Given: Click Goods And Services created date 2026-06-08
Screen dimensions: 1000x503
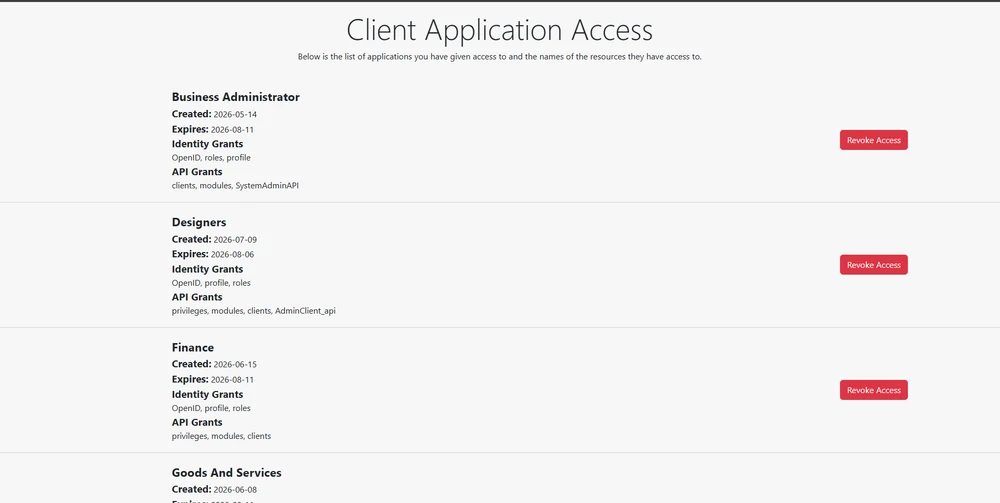Looking at the screenshot, I should click(x=235, y=490).
